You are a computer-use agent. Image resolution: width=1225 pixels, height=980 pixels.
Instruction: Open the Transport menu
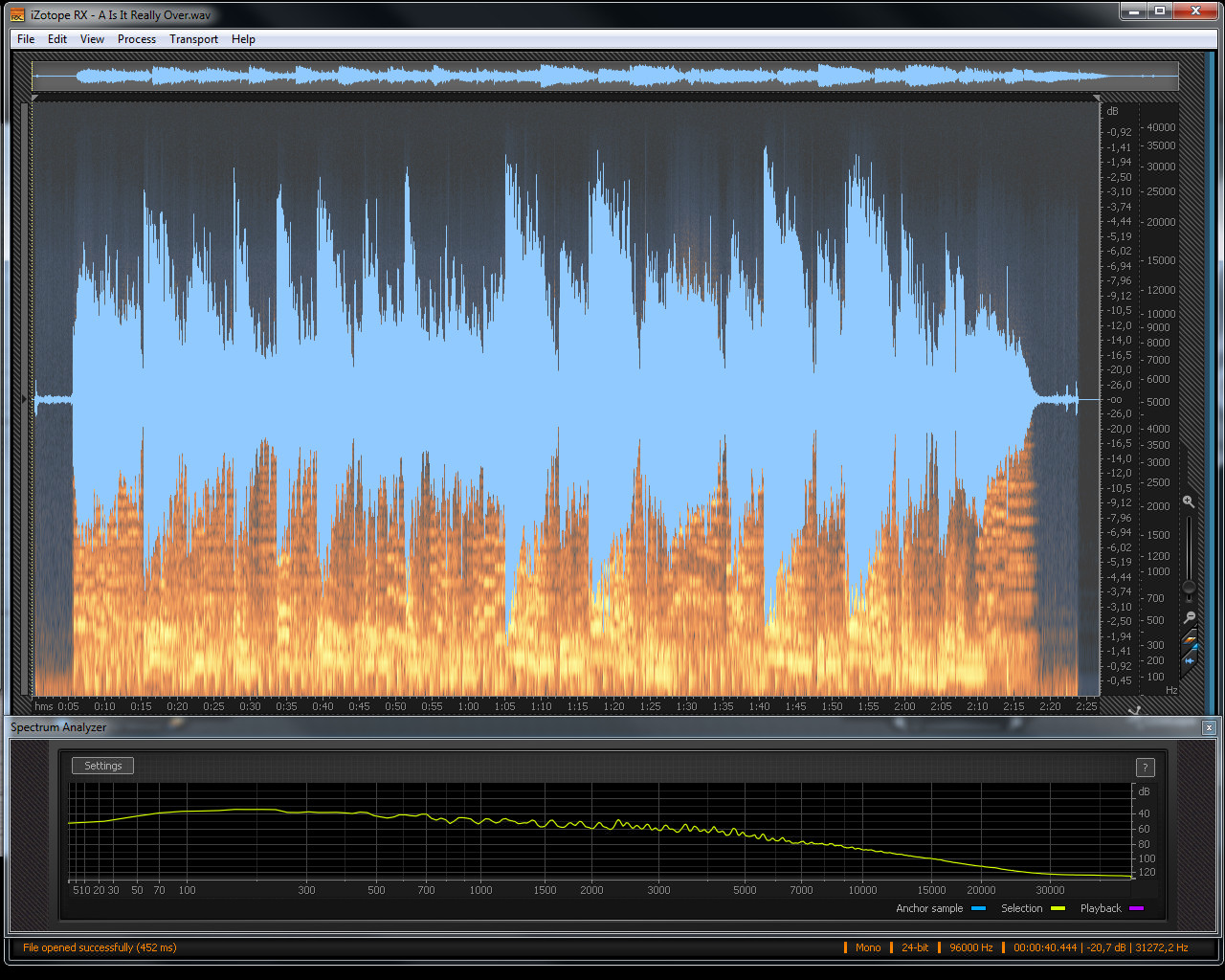(x=193, y=39)
